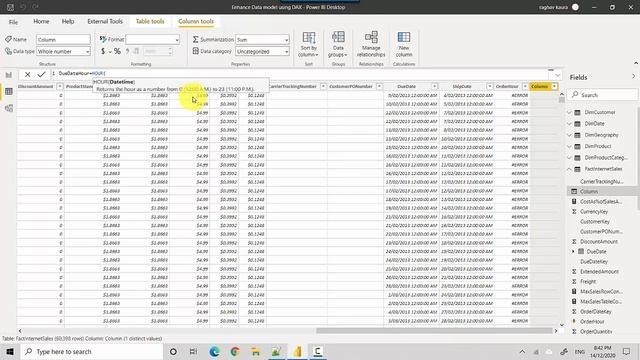Switch to Report view icon
Screen dimensions: 640x360
click(x=9, y=75)
